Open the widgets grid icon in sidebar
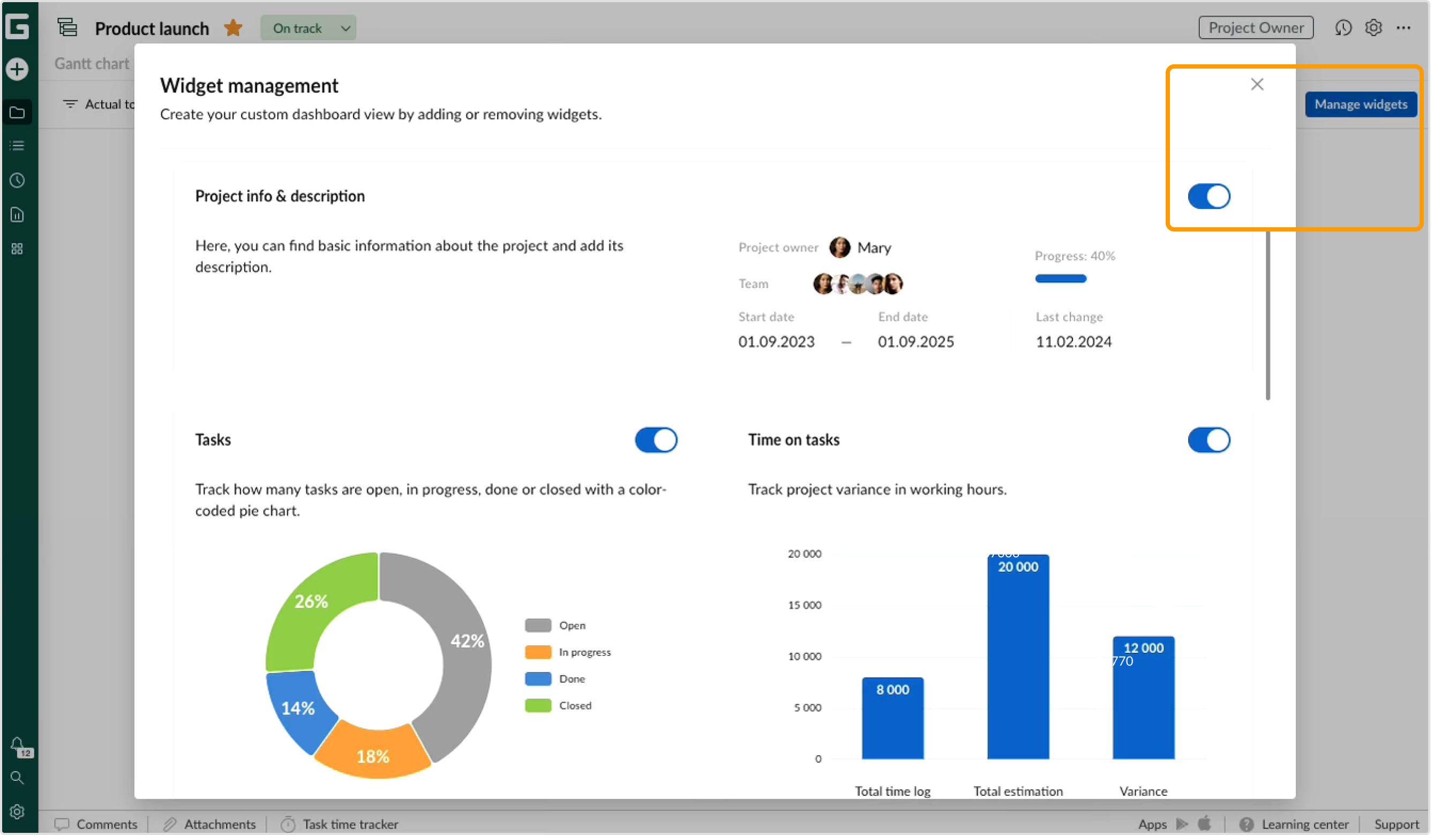1456x835 pixels. [17, 248]
